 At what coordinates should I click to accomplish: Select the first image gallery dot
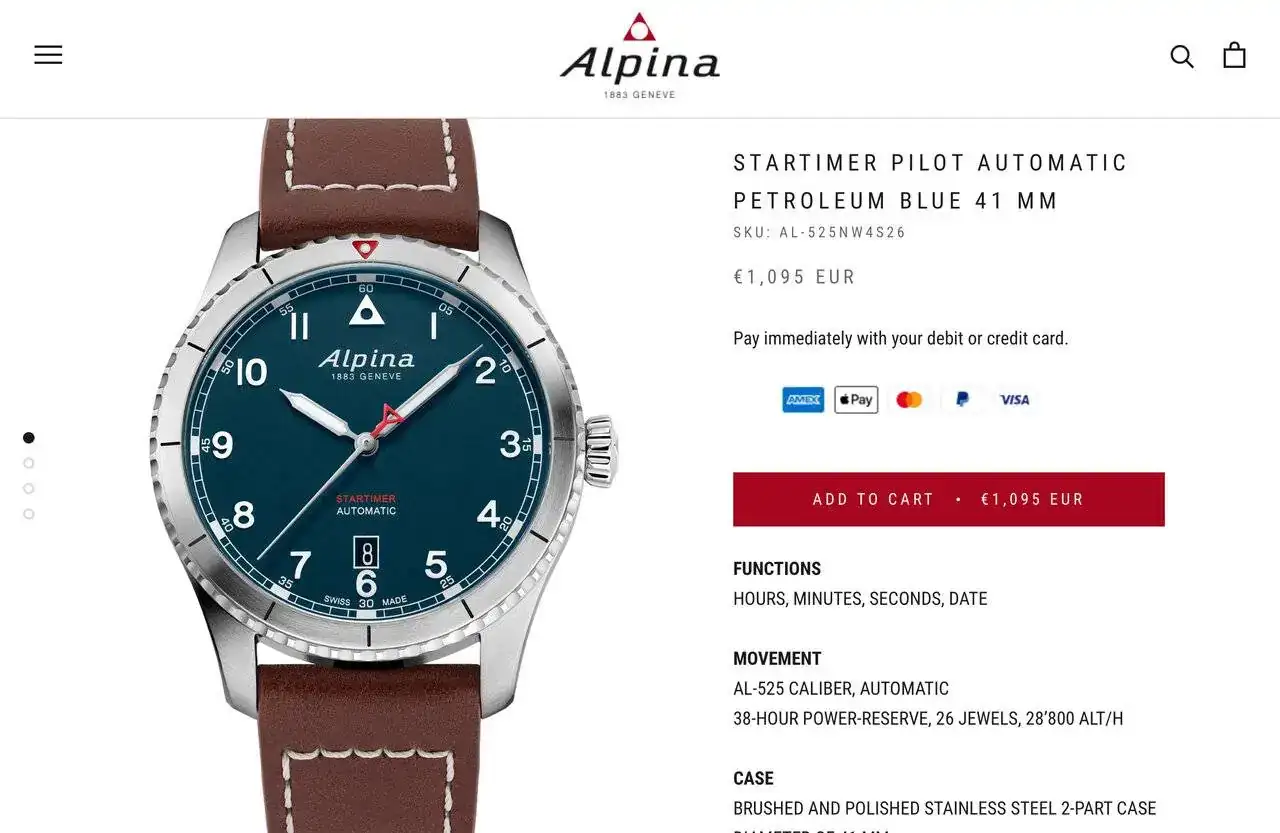[x=29, y=438]
